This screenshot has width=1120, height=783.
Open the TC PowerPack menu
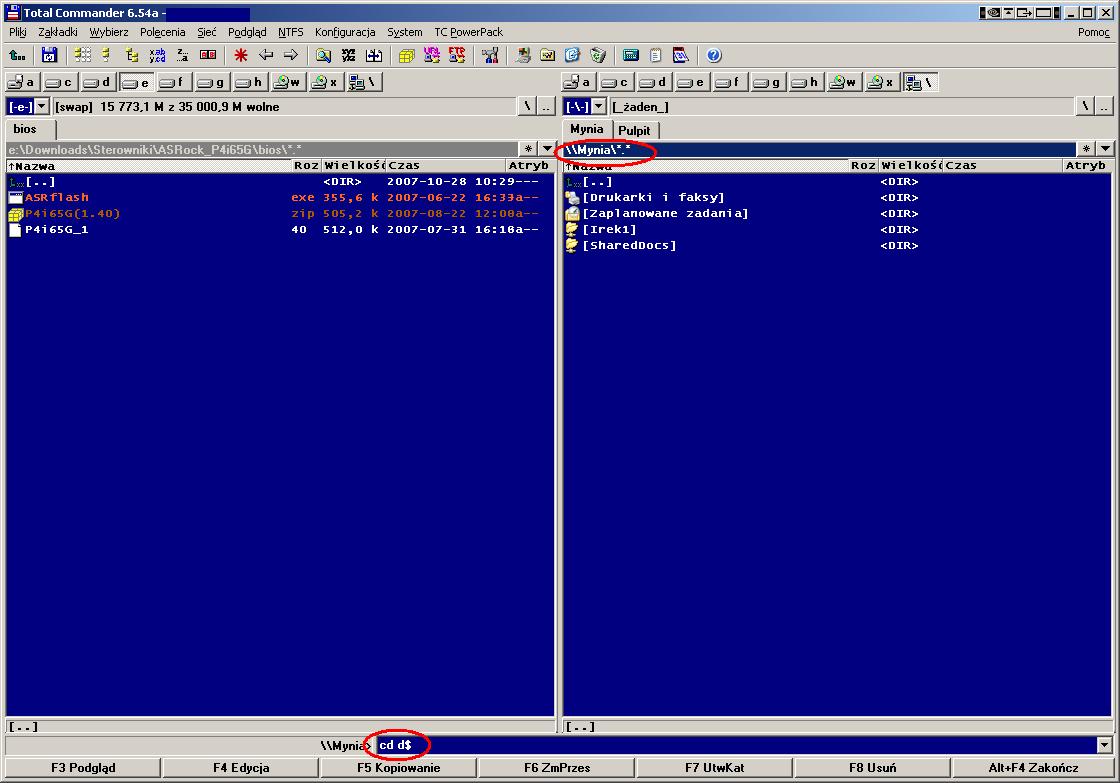[x=469, y=32]
